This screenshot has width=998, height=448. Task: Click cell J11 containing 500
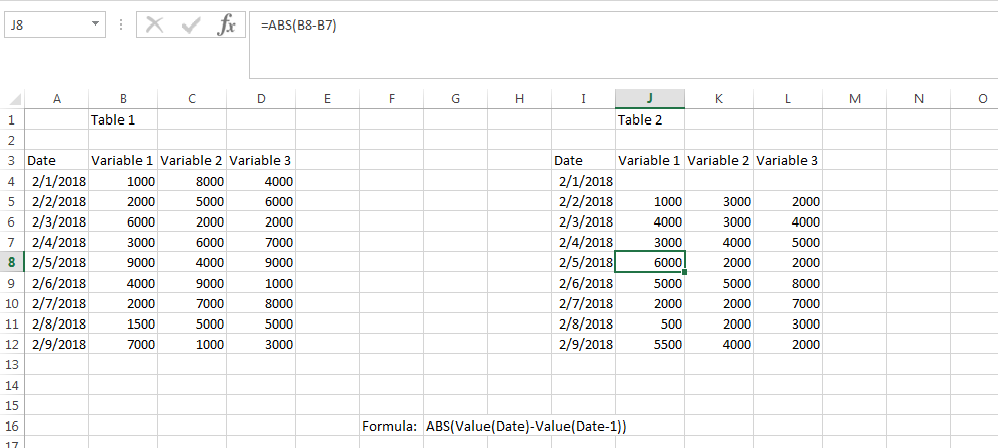click(x=650, y=324)
